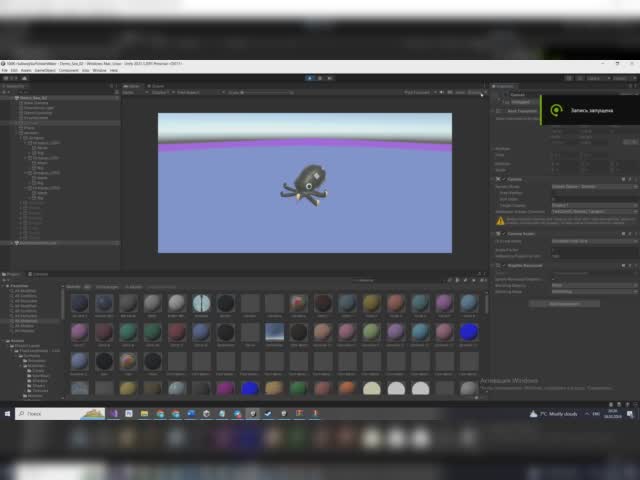
Task: Open the File menu
Action: [x=4, y=71]
